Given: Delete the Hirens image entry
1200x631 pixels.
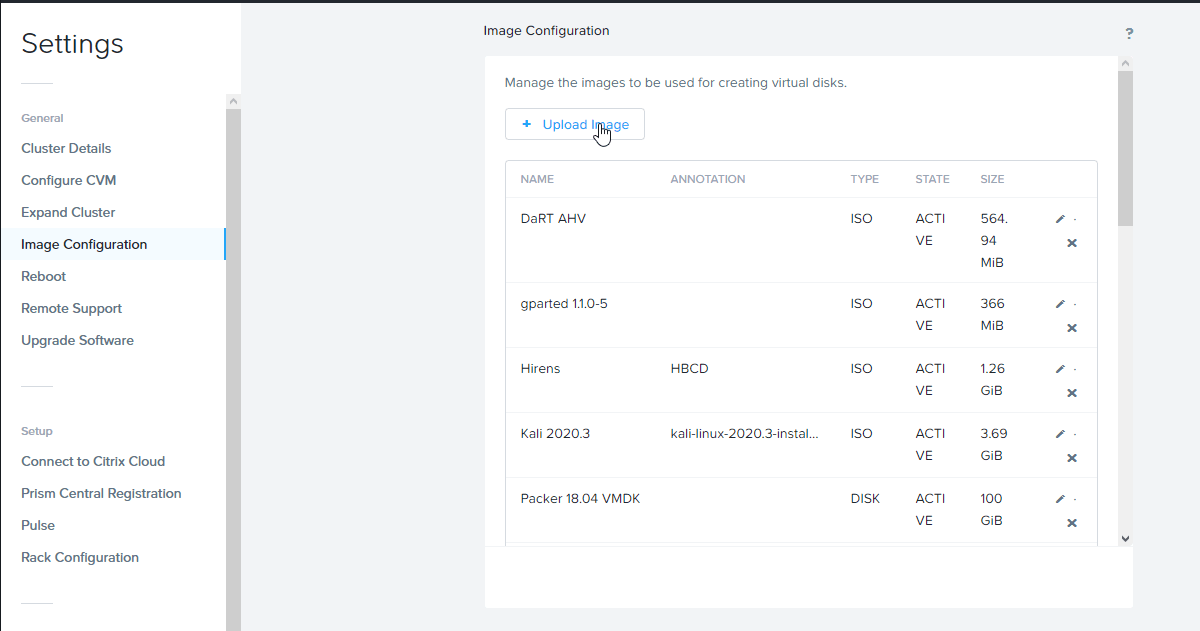Looking at the screenshot, I should 1072,393.
